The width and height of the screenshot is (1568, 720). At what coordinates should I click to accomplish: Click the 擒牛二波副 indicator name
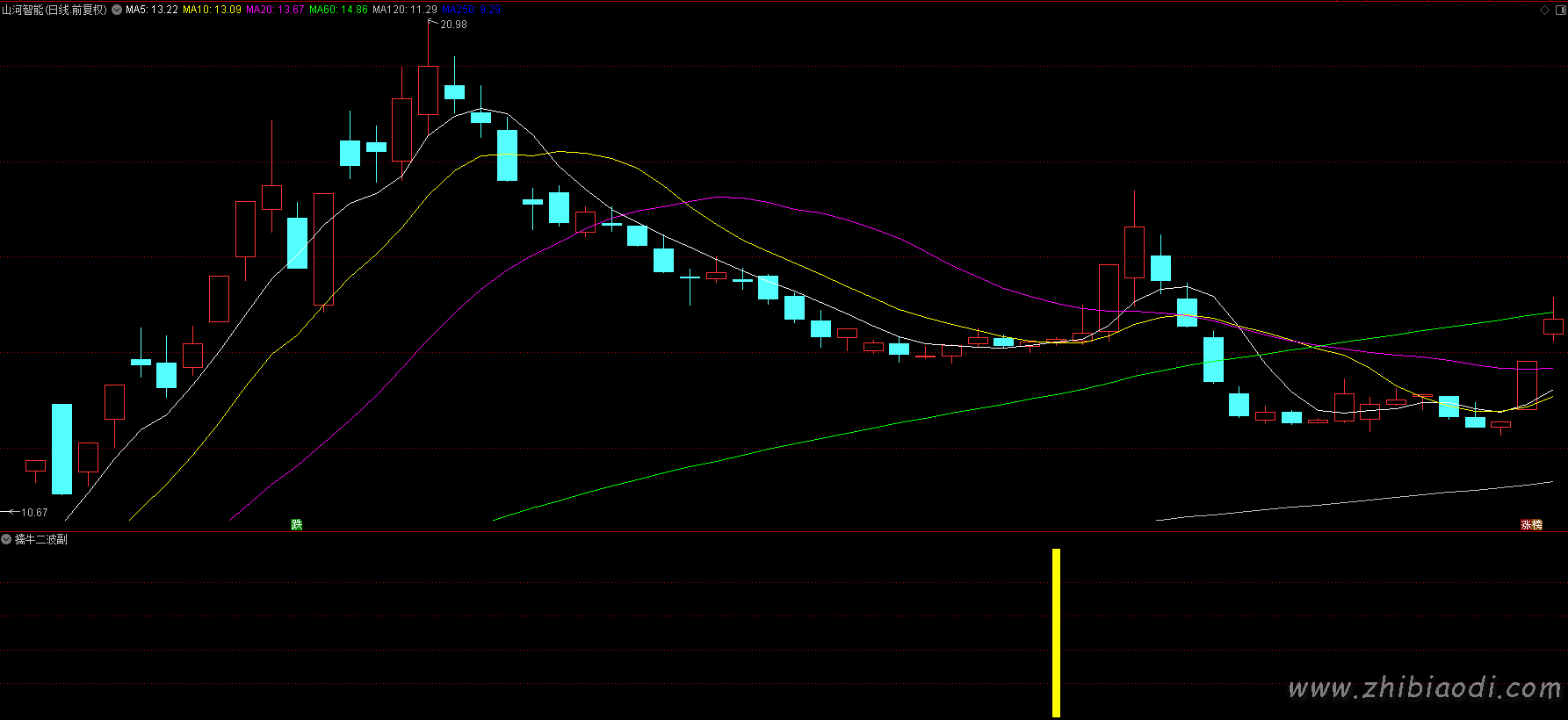[41, 539]
